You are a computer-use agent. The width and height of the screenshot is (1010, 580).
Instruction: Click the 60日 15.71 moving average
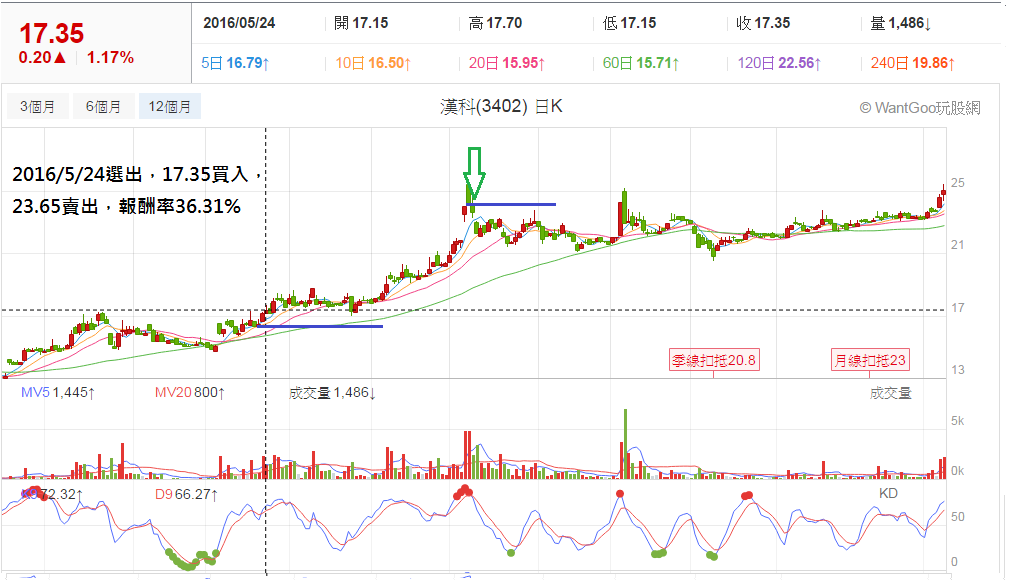point(641,63)
